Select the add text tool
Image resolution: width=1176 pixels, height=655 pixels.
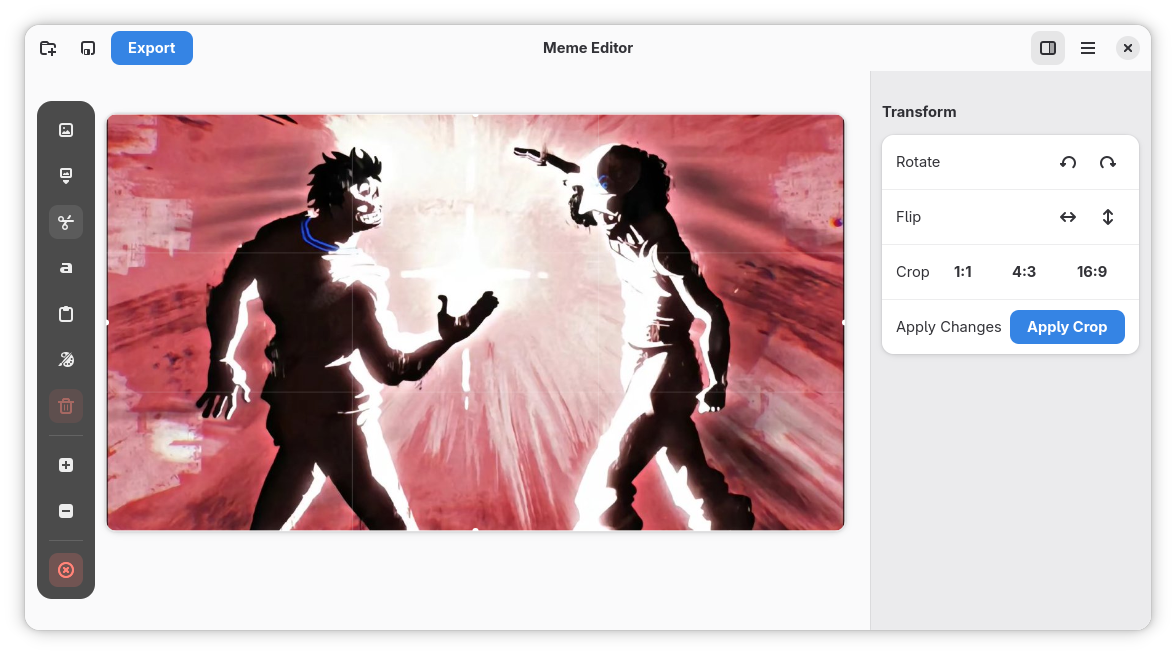click(x=66, y=268)
